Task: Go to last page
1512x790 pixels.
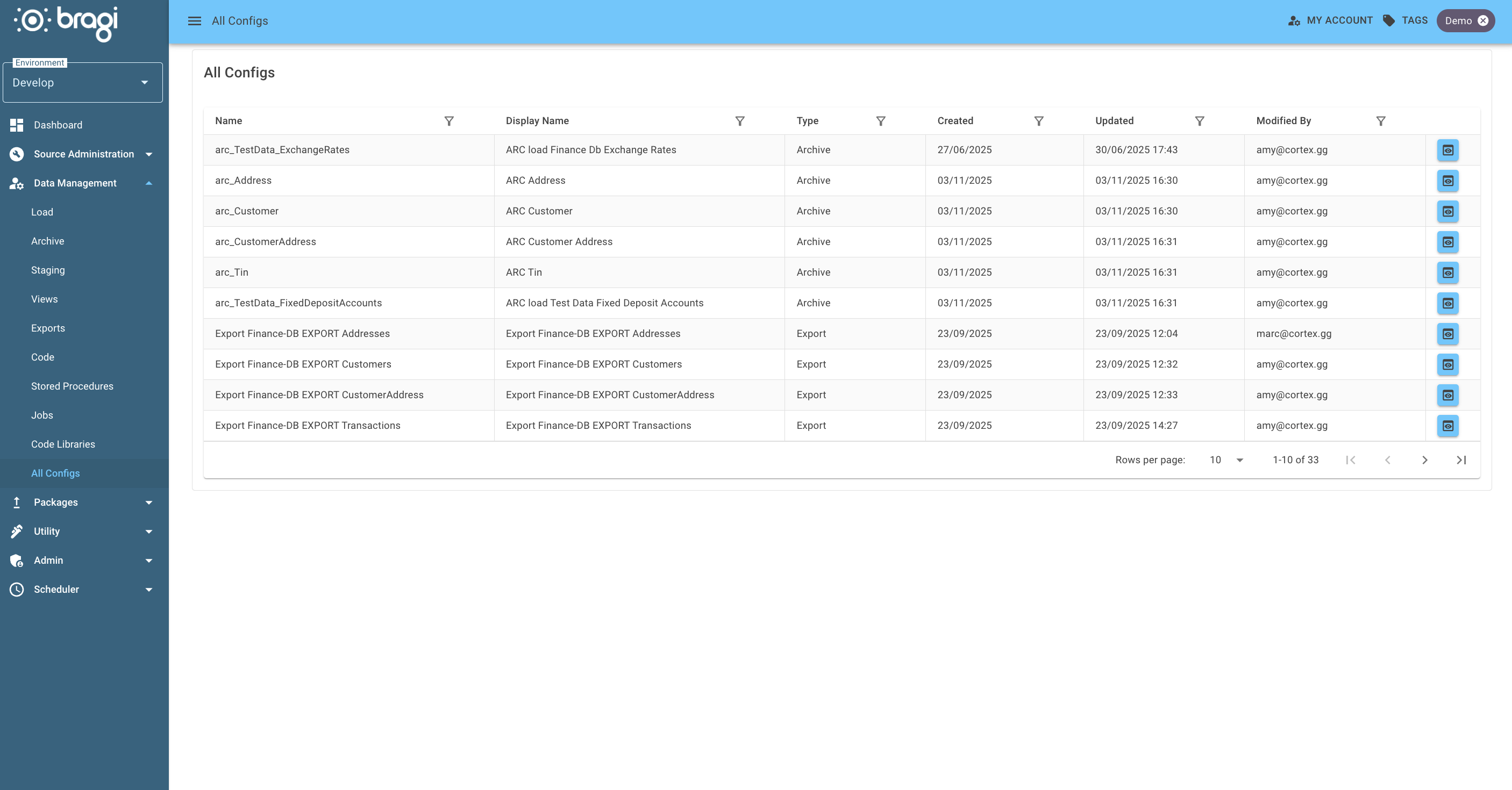Action: click(1461, 460)
